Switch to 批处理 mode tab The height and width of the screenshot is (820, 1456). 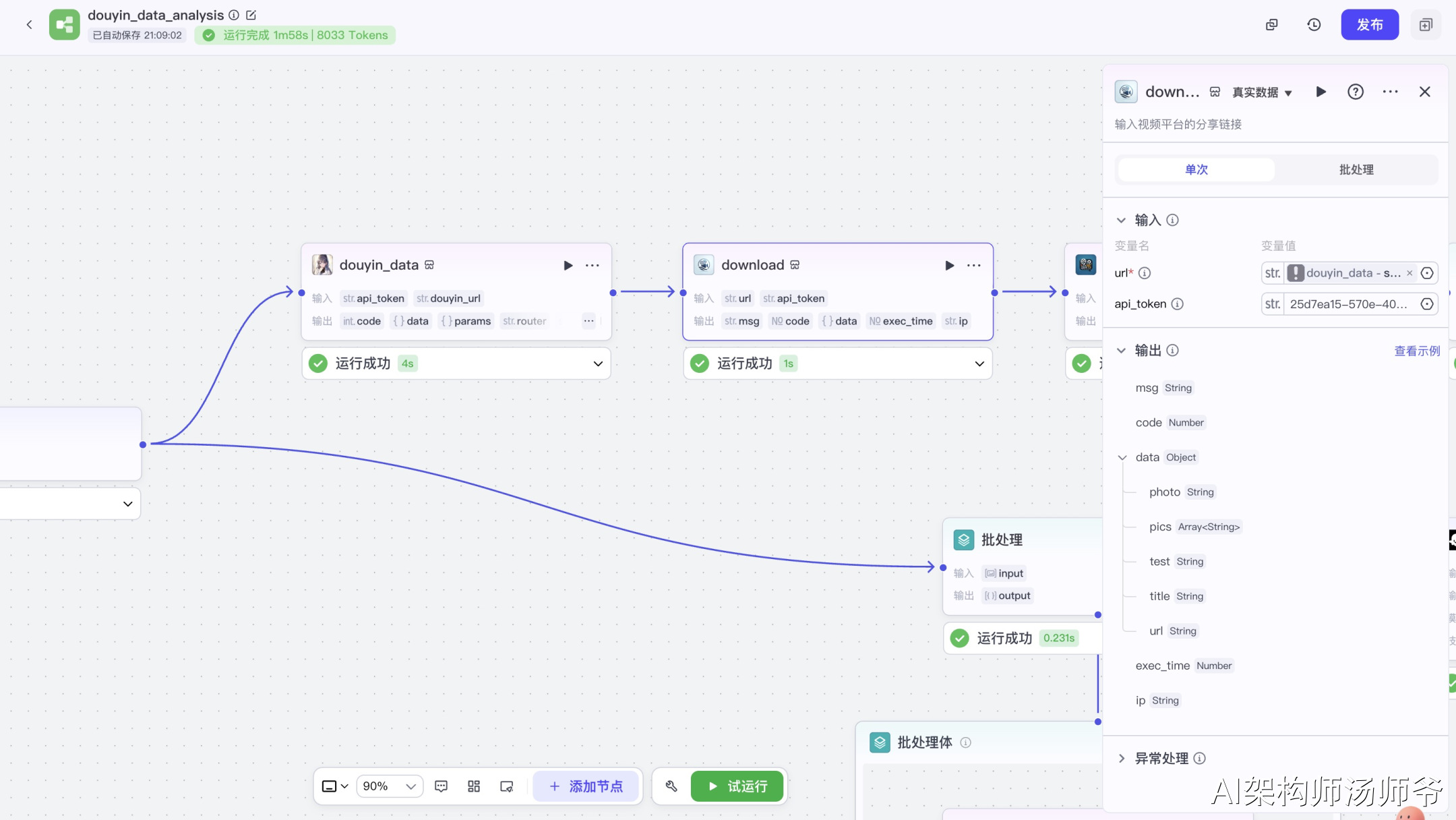[1356, 170]
